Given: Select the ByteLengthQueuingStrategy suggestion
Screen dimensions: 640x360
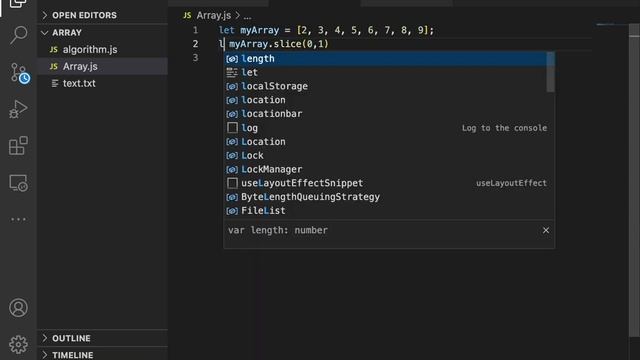Looking at the screenshot, I should 386,197.
